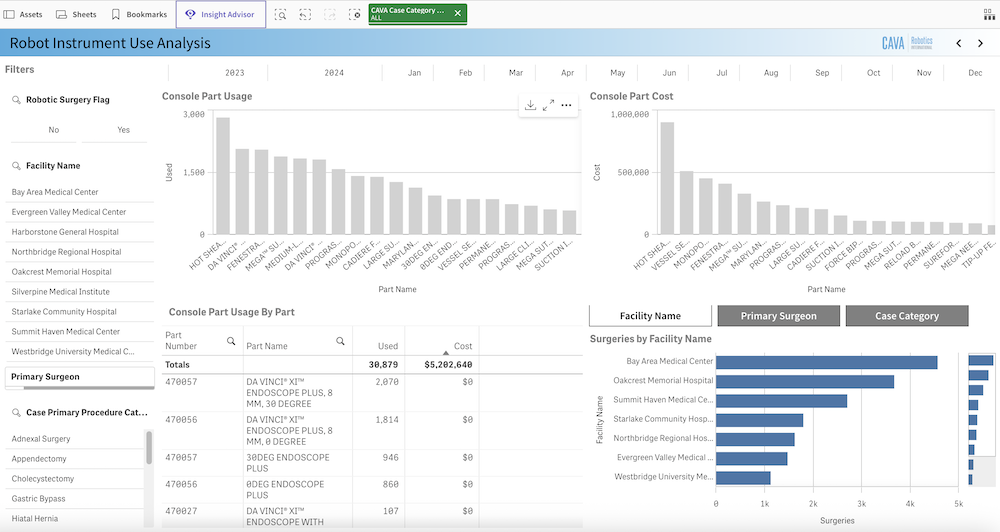Open Insight Advisor

click(221, 15)
